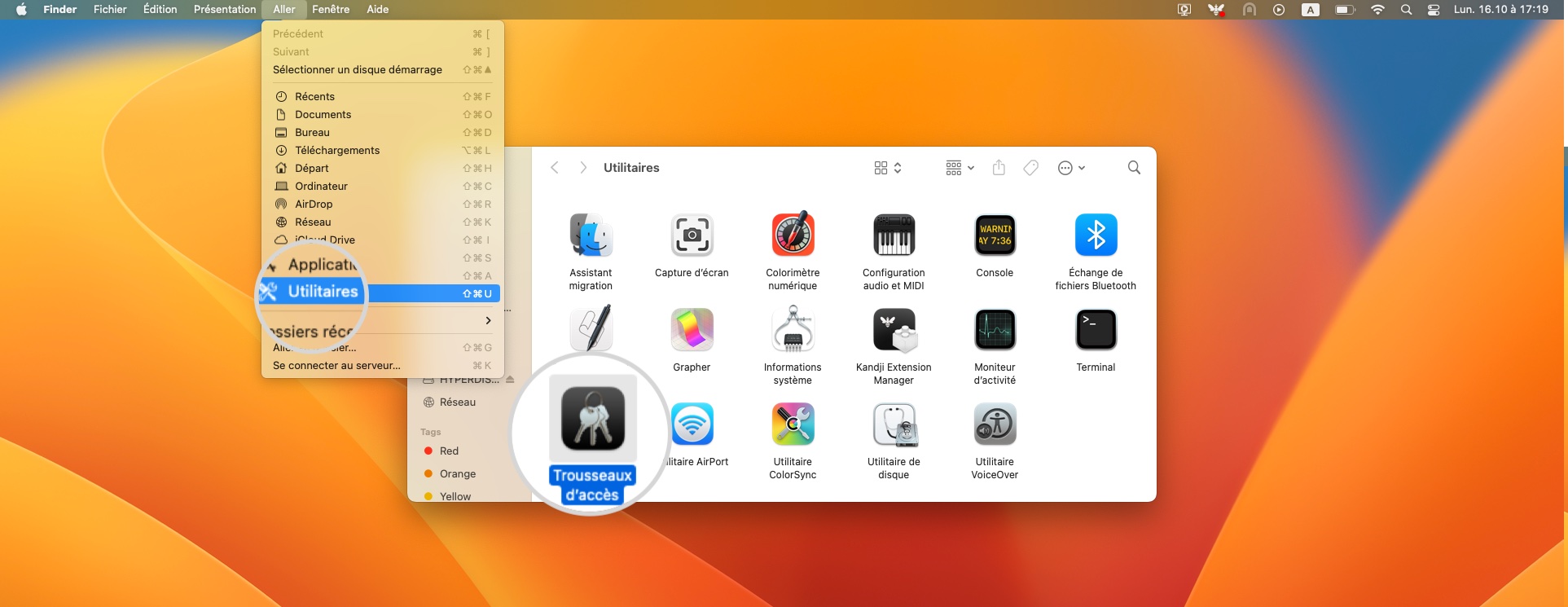Open the Édition menu
Image resolution: width=1568 pixels, height=607 pixels.
click(x=160, y=10)
